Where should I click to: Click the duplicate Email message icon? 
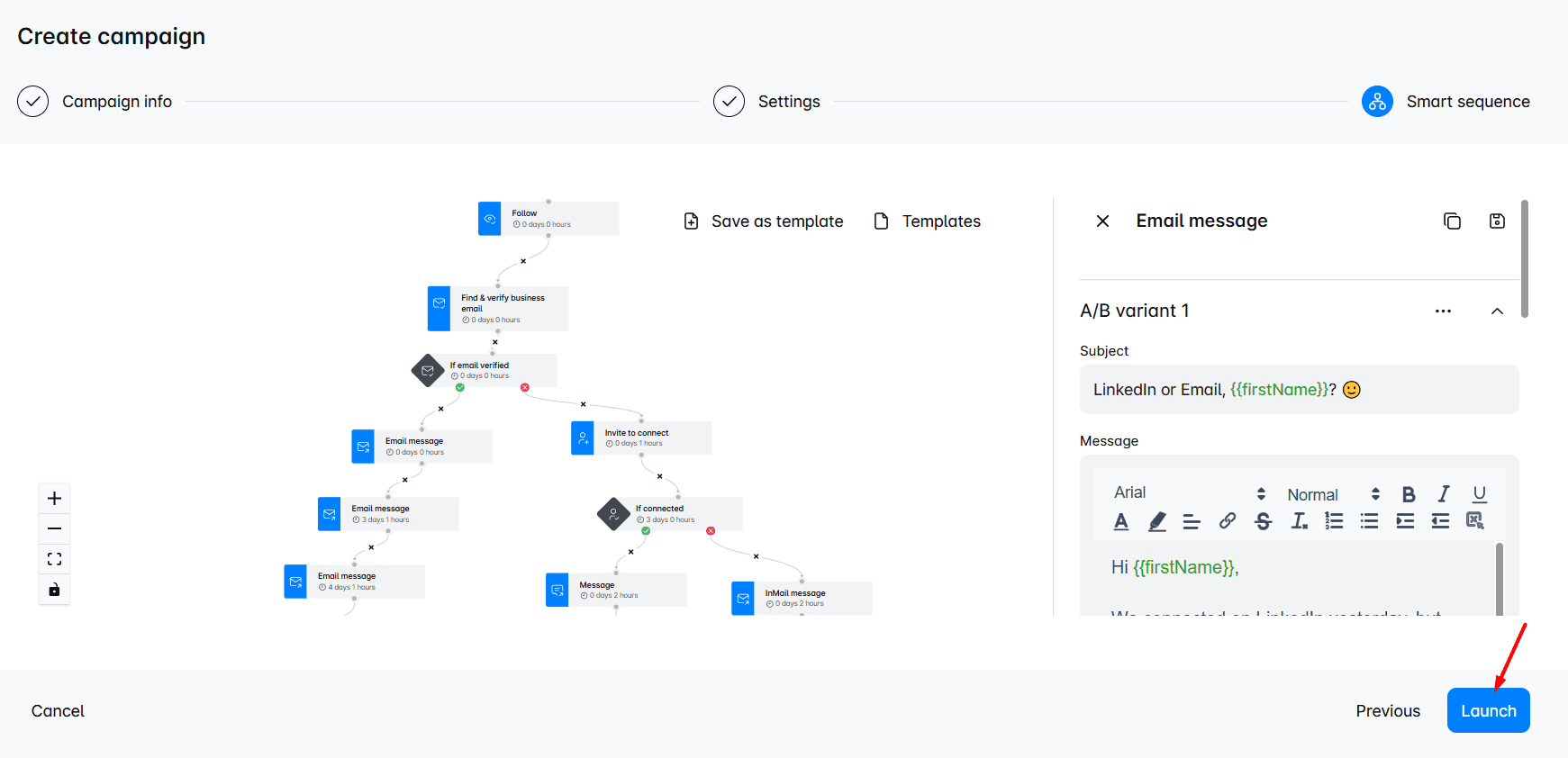1452,221
